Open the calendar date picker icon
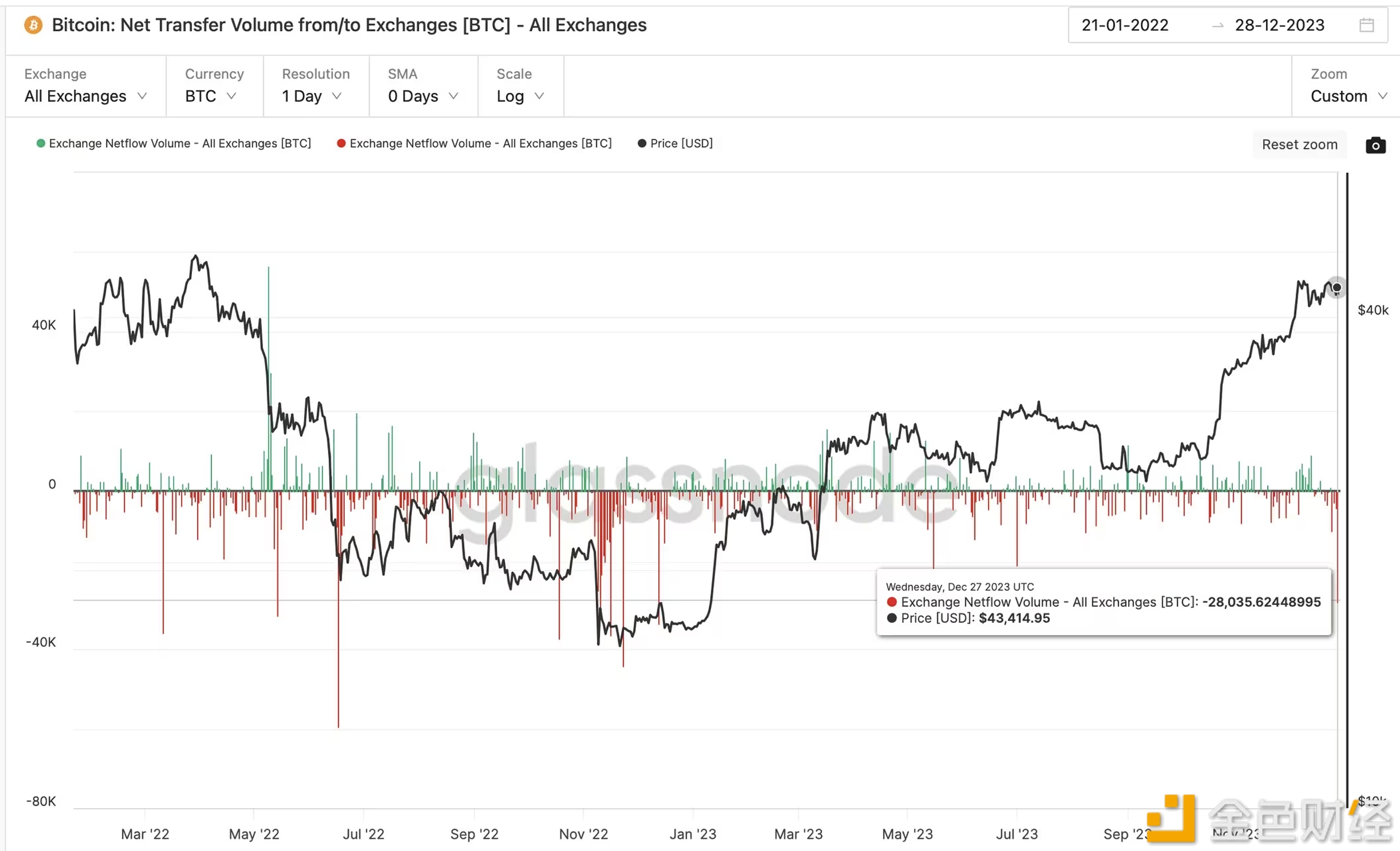 pos(1367,25)
